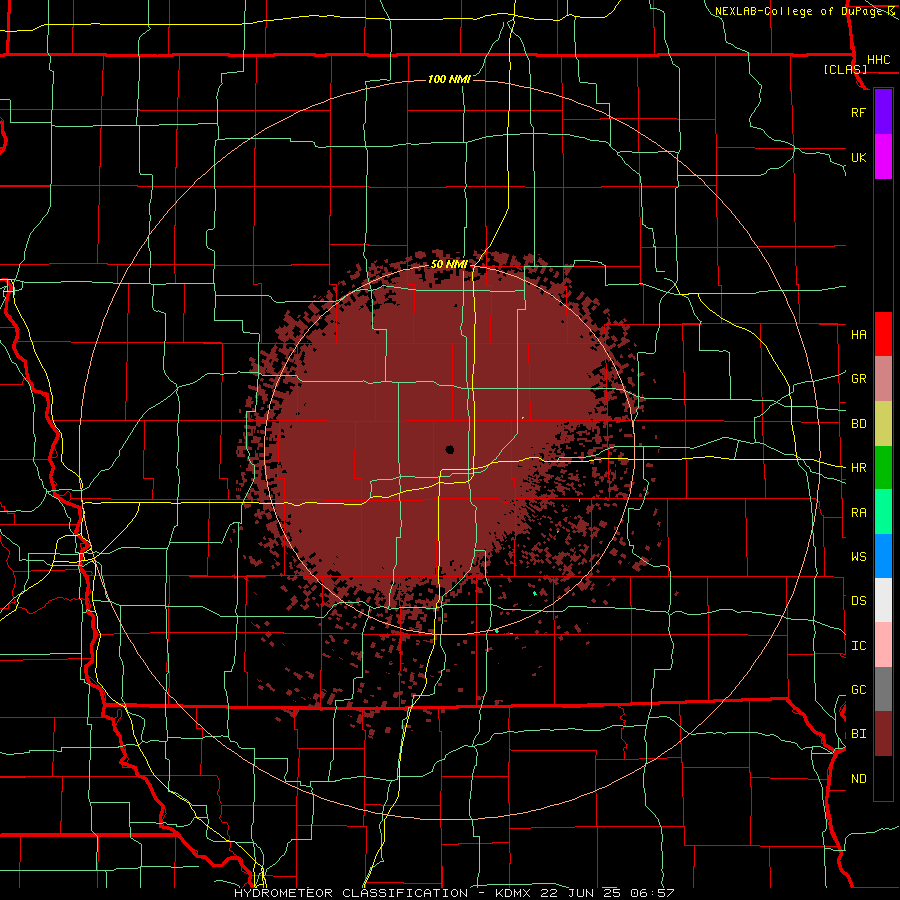Click the magenta UK color swatch in legend
The height and width of the screenshot is (900, 900).
click(883, 157)
